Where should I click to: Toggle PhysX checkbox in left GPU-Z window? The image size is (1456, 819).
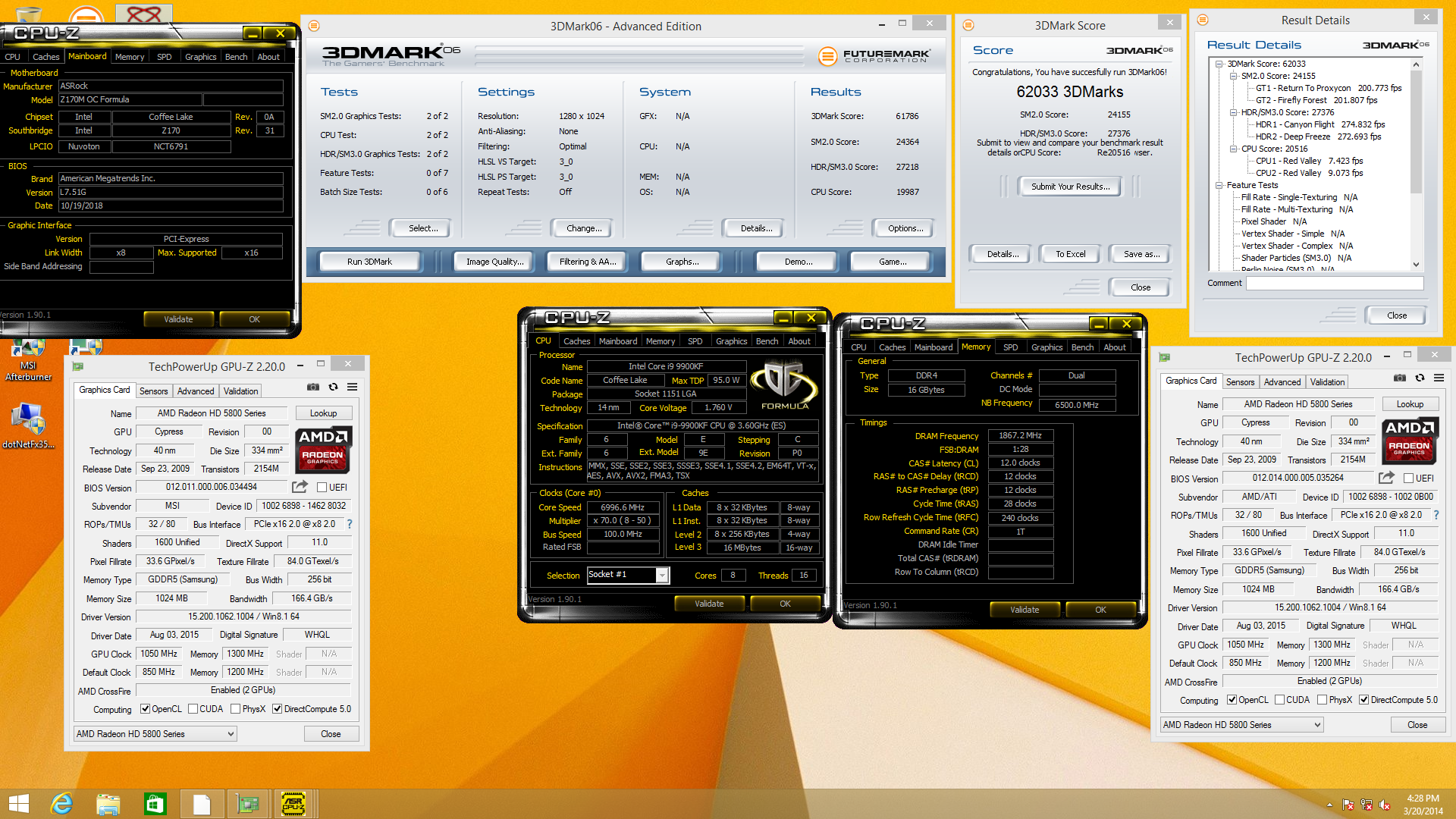(x=236, y=709)
